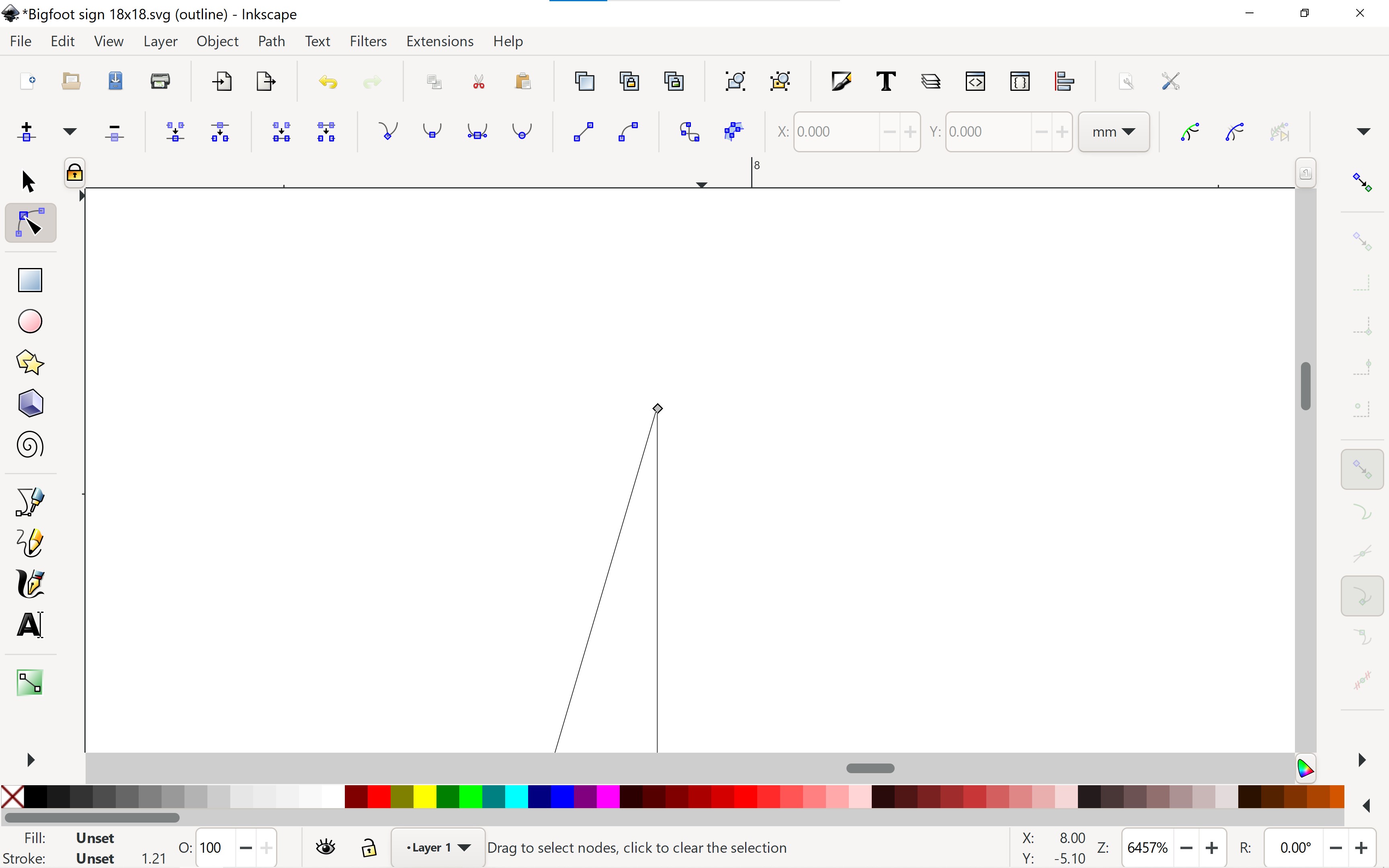
Task: Expand node toolbar overflow arrow
Action: (1364, 131)
